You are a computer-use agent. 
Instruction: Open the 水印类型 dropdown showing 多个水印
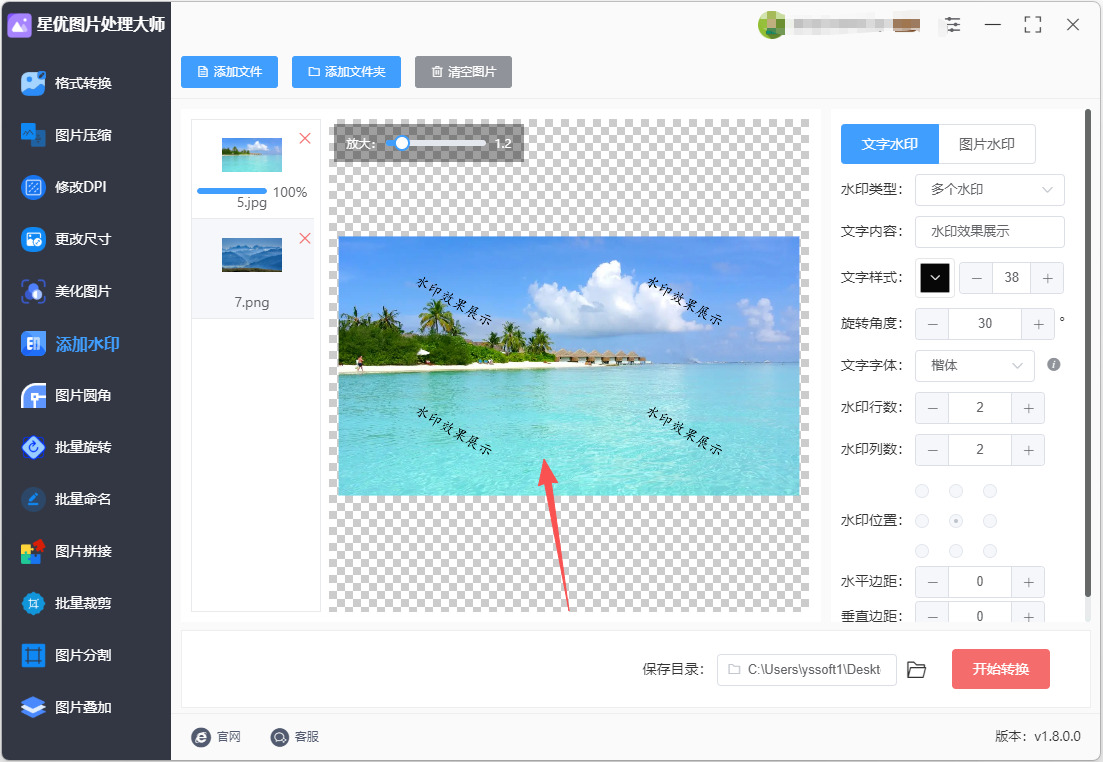pos(989,190)
